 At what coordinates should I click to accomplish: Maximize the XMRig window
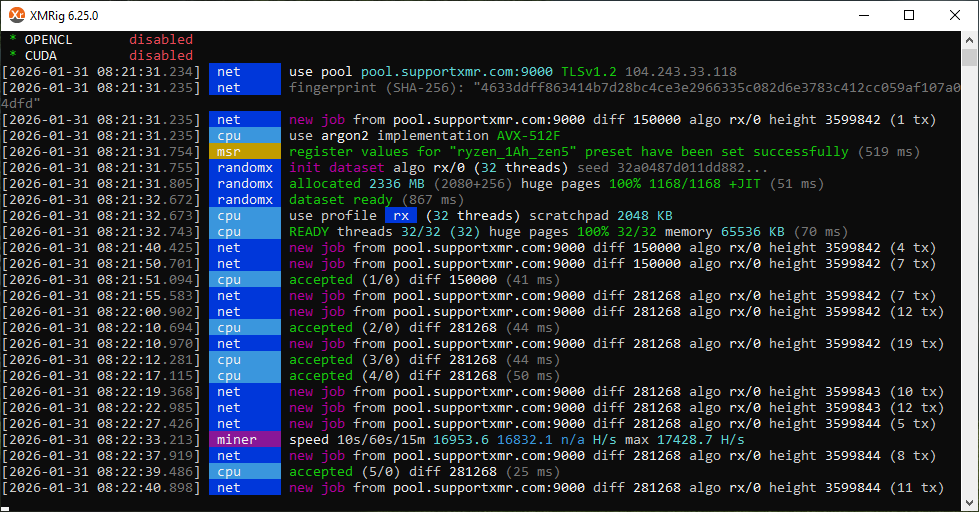coord(909,15)
